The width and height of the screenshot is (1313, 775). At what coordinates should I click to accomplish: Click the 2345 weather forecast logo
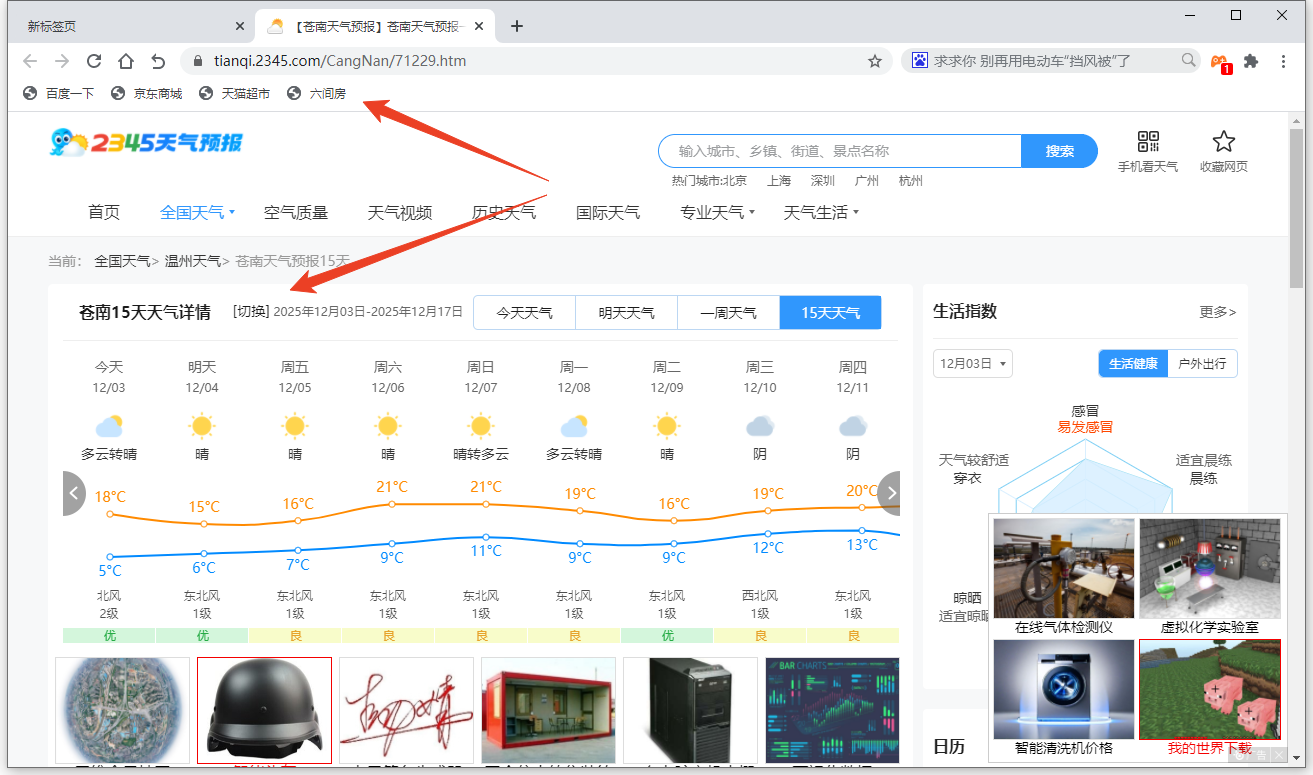tap(146, 142)
